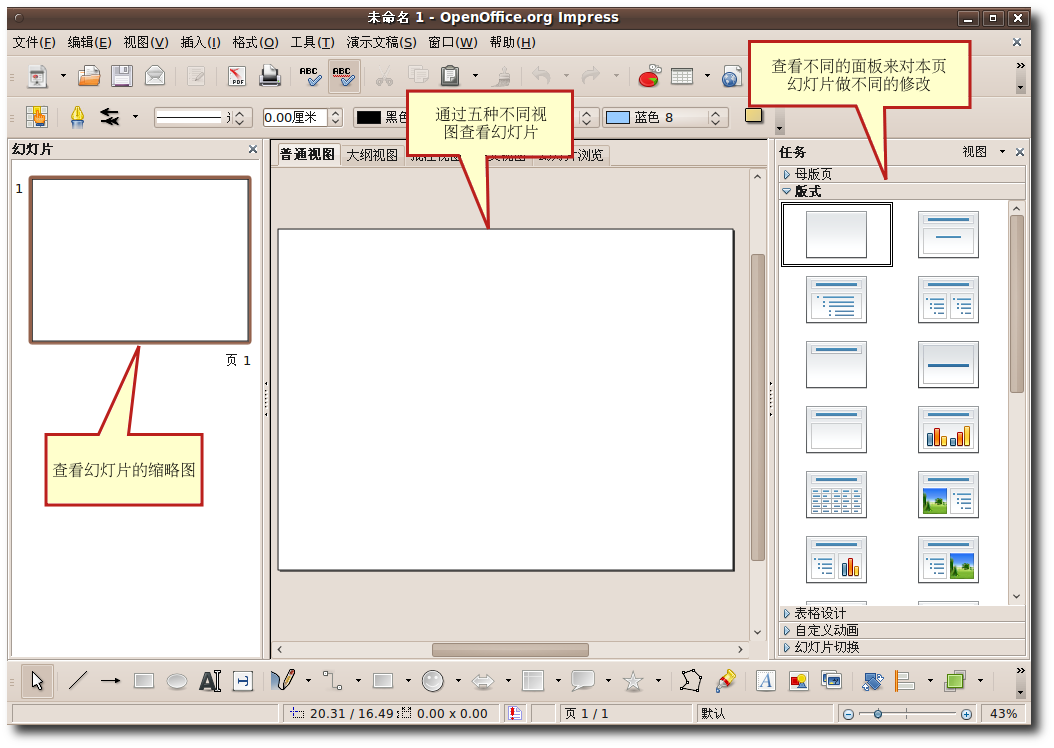
Task: Open the 演示文稿 menu
Action: (381, 42)
